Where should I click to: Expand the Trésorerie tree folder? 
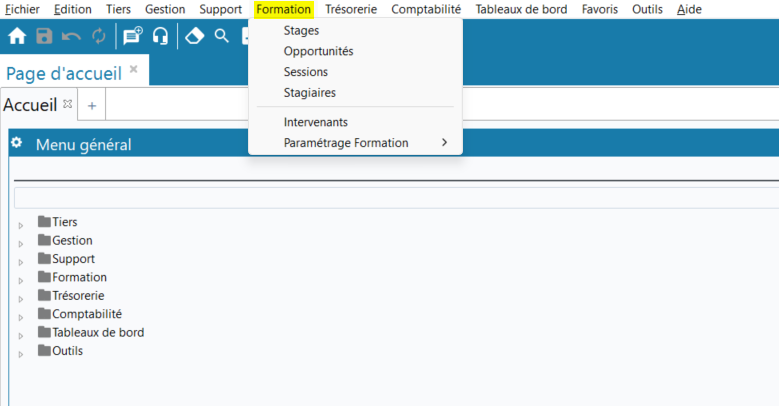coord(21,297)
